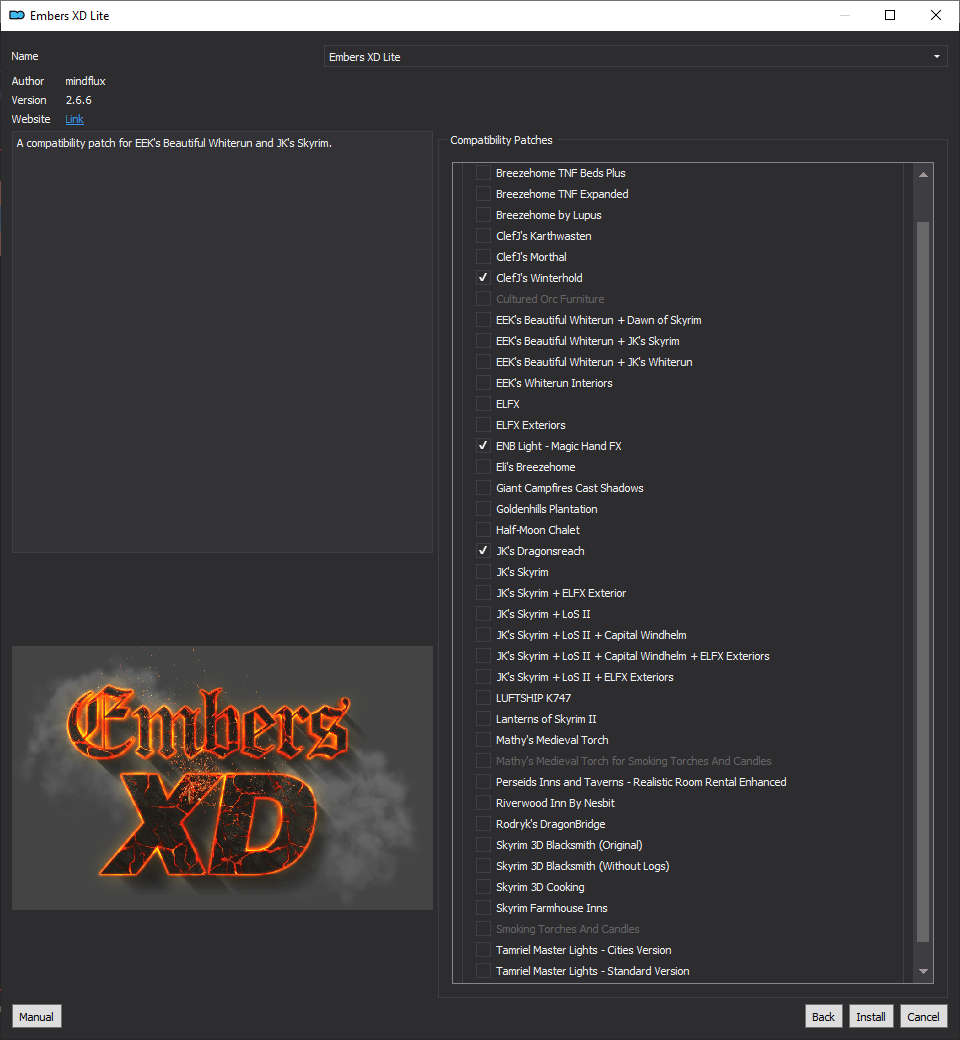The height and width of the screenshot is (1040, 960).
Task: Select Half-Moon Chalet patch
Action: tap(484, 530)
